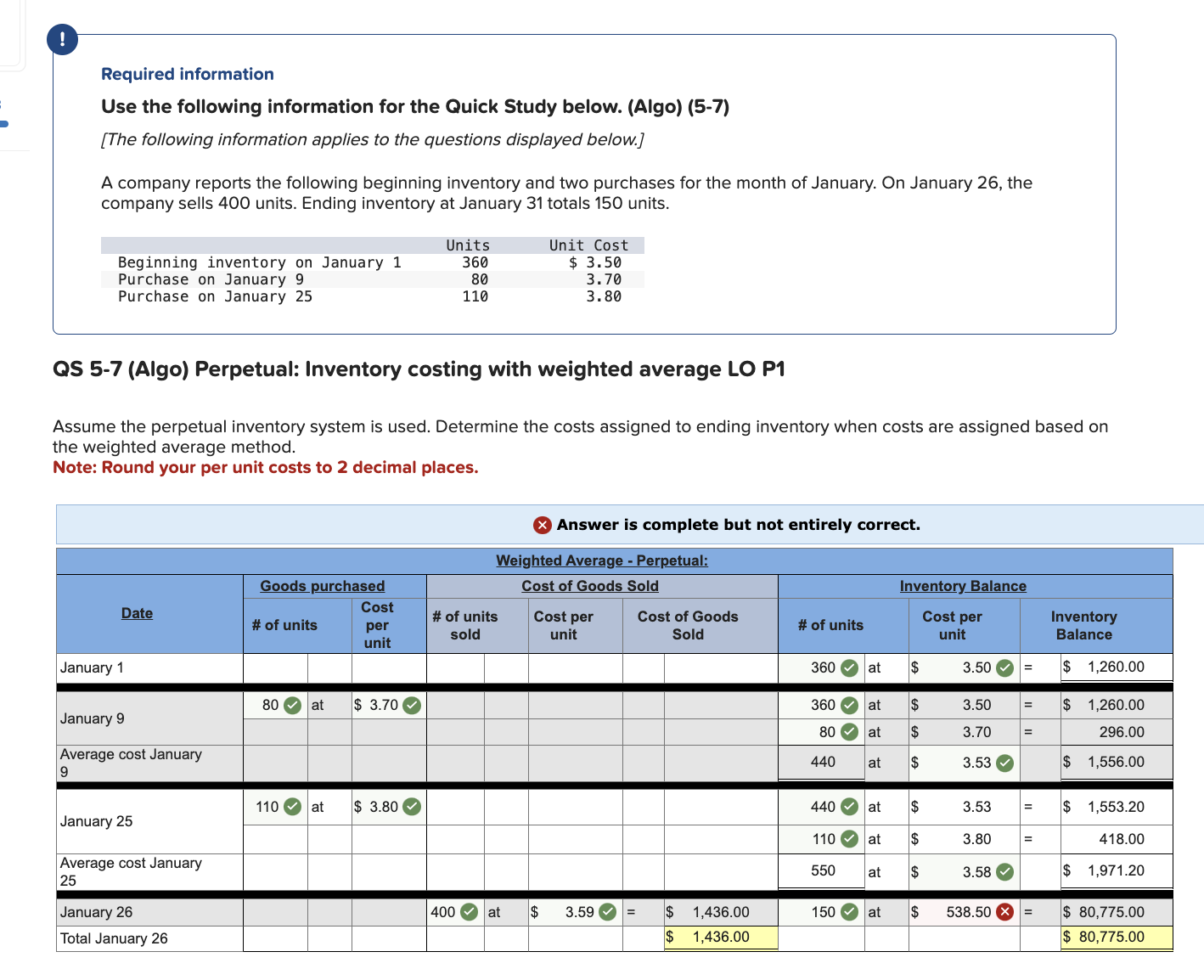Click the check beside $3.70 purchase cost
Viewport: 1204px width, 980px height.
coord(412,706)
